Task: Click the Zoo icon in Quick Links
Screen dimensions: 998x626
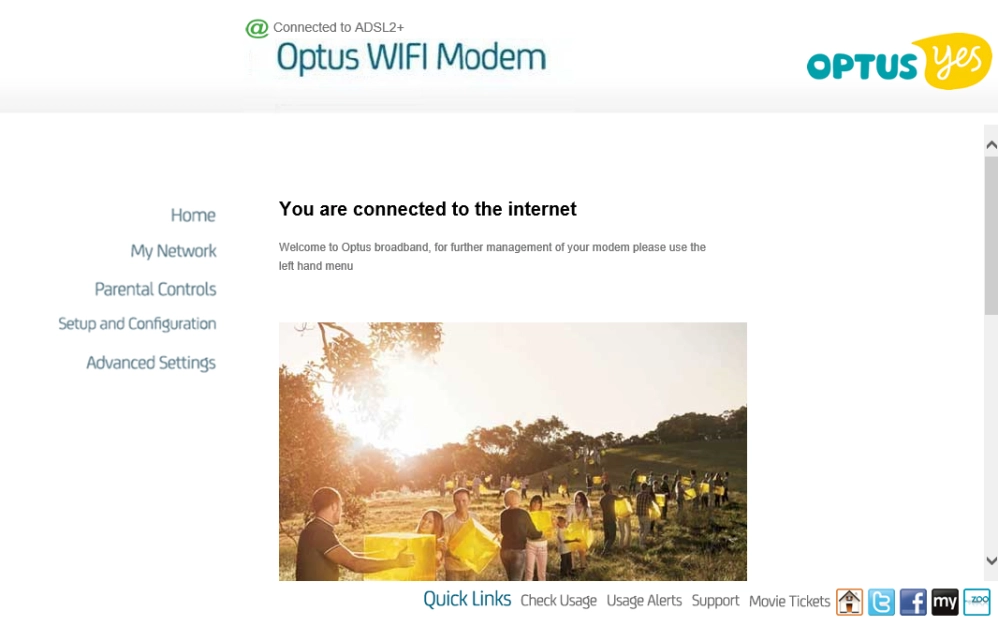Action: pos(976,602)
